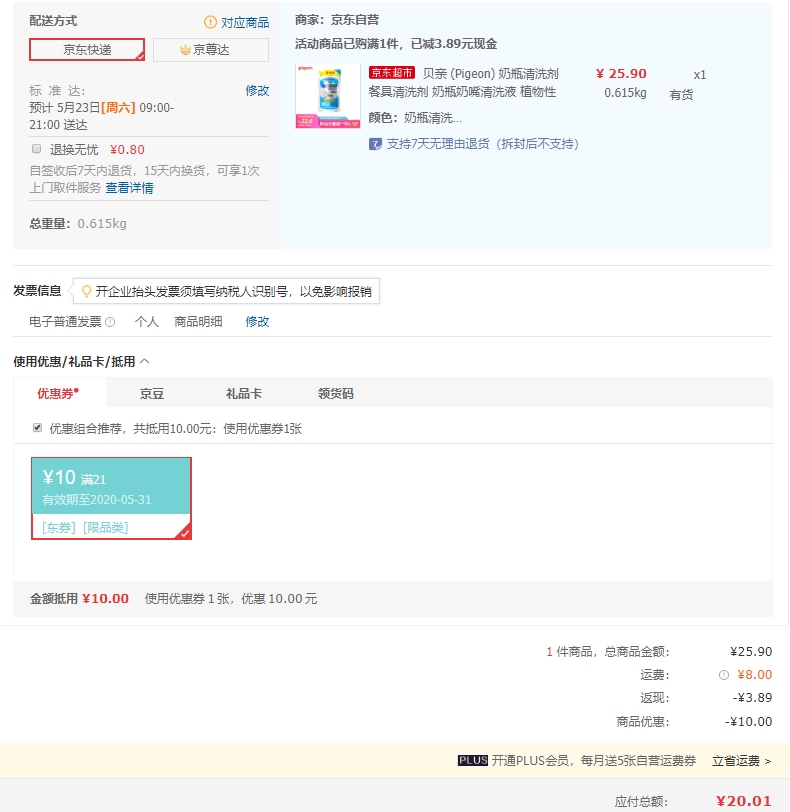Click the crown icon on 京尊达
Image resolution: width=790 pixels, height=812 pixels.
[x=185, y=50]
